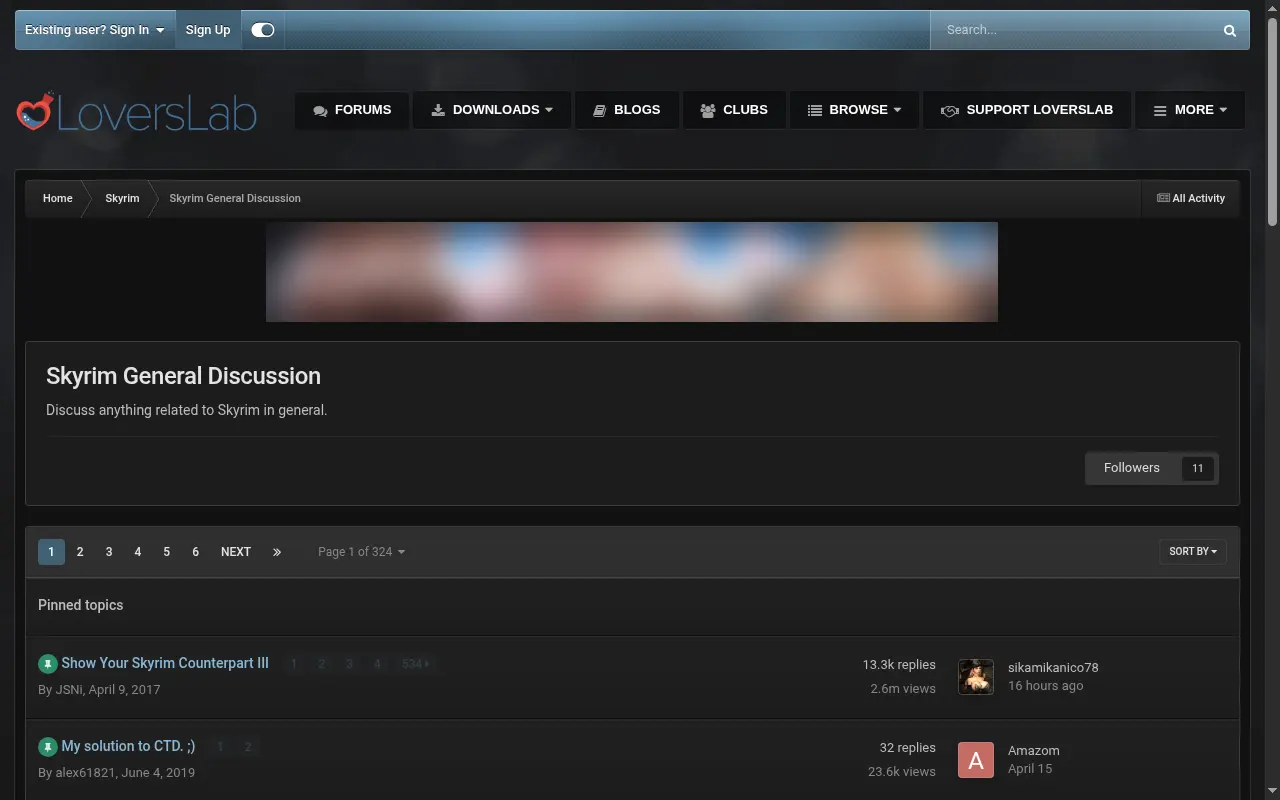This screenshot has height=800, width=1280.
Task: Open topic Show Your Skyrim Counterpart III
Action: click(x=165, y=663)
